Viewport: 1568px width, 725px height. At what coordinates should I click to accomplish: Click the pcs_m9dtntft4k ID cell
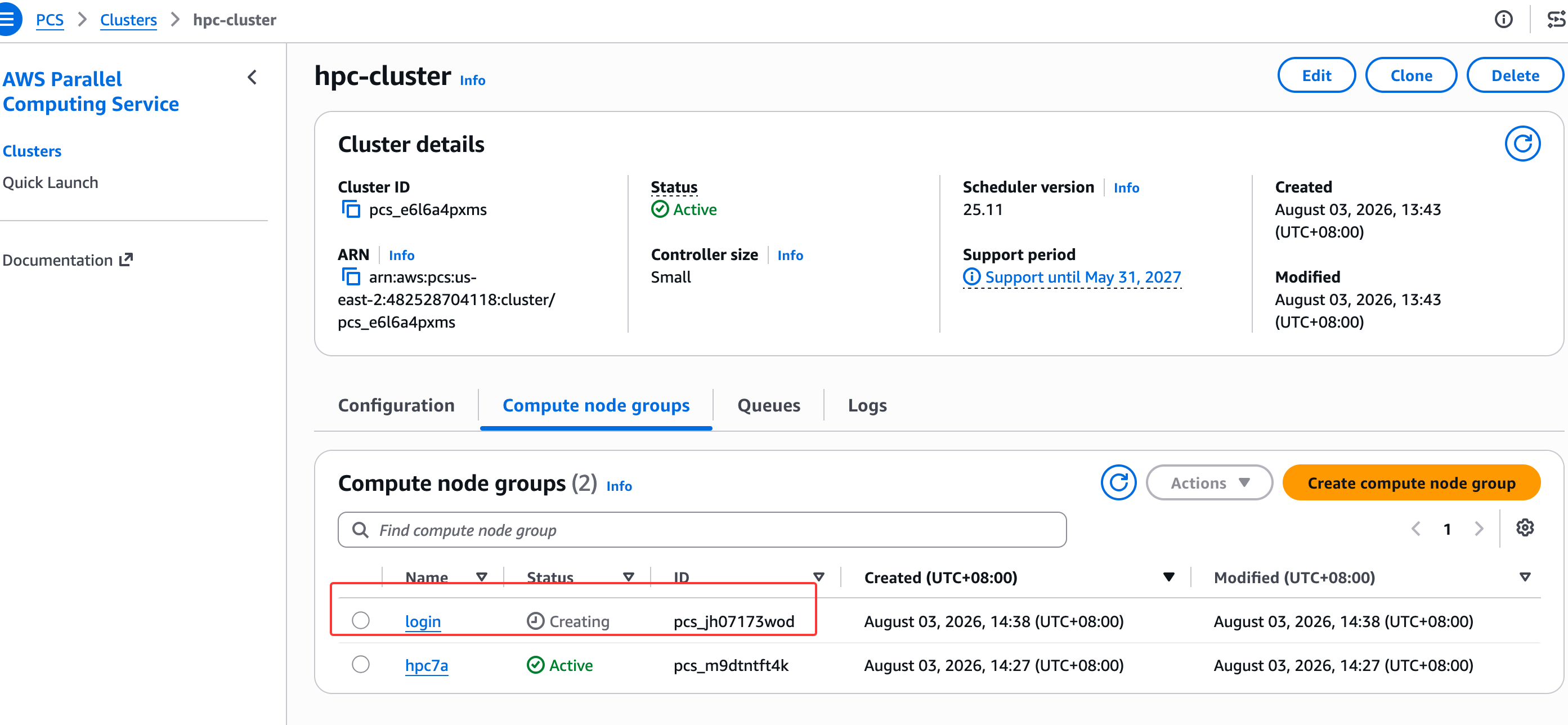731,665
